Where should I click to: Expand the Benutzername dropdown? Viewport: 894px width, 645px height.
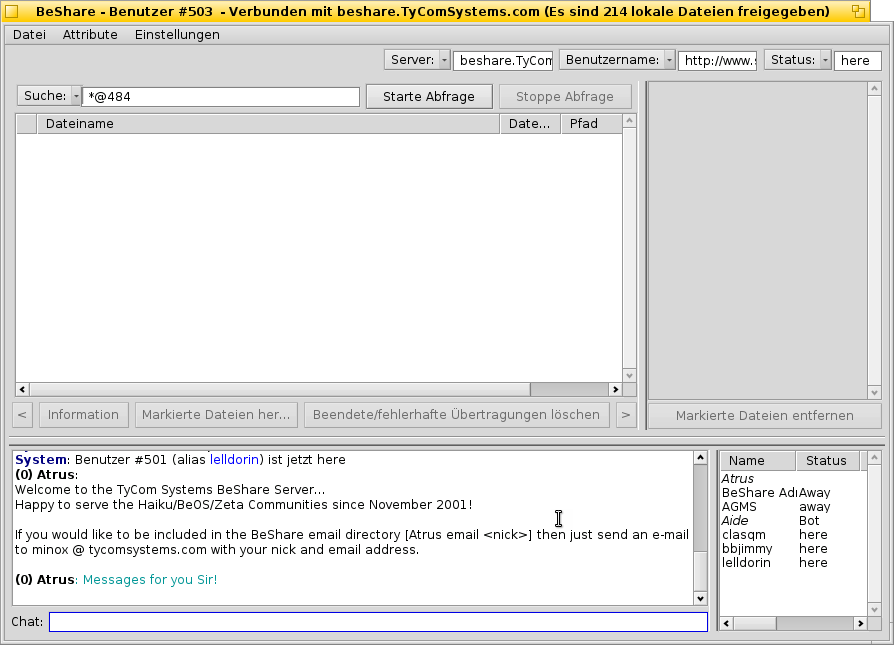point(617,60)
